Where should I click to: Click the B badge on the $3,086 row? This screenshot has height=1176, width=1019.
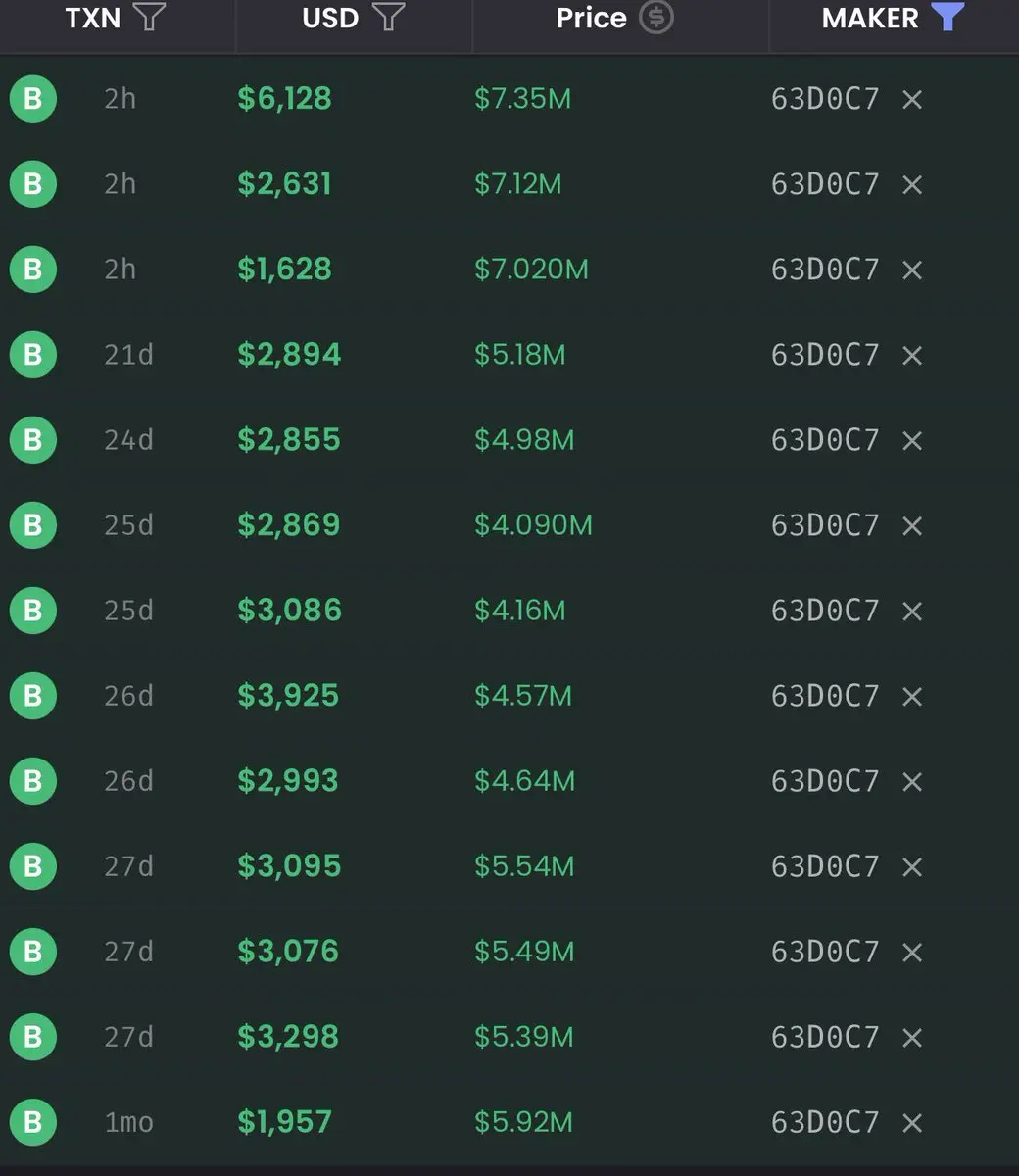[33, 611]
